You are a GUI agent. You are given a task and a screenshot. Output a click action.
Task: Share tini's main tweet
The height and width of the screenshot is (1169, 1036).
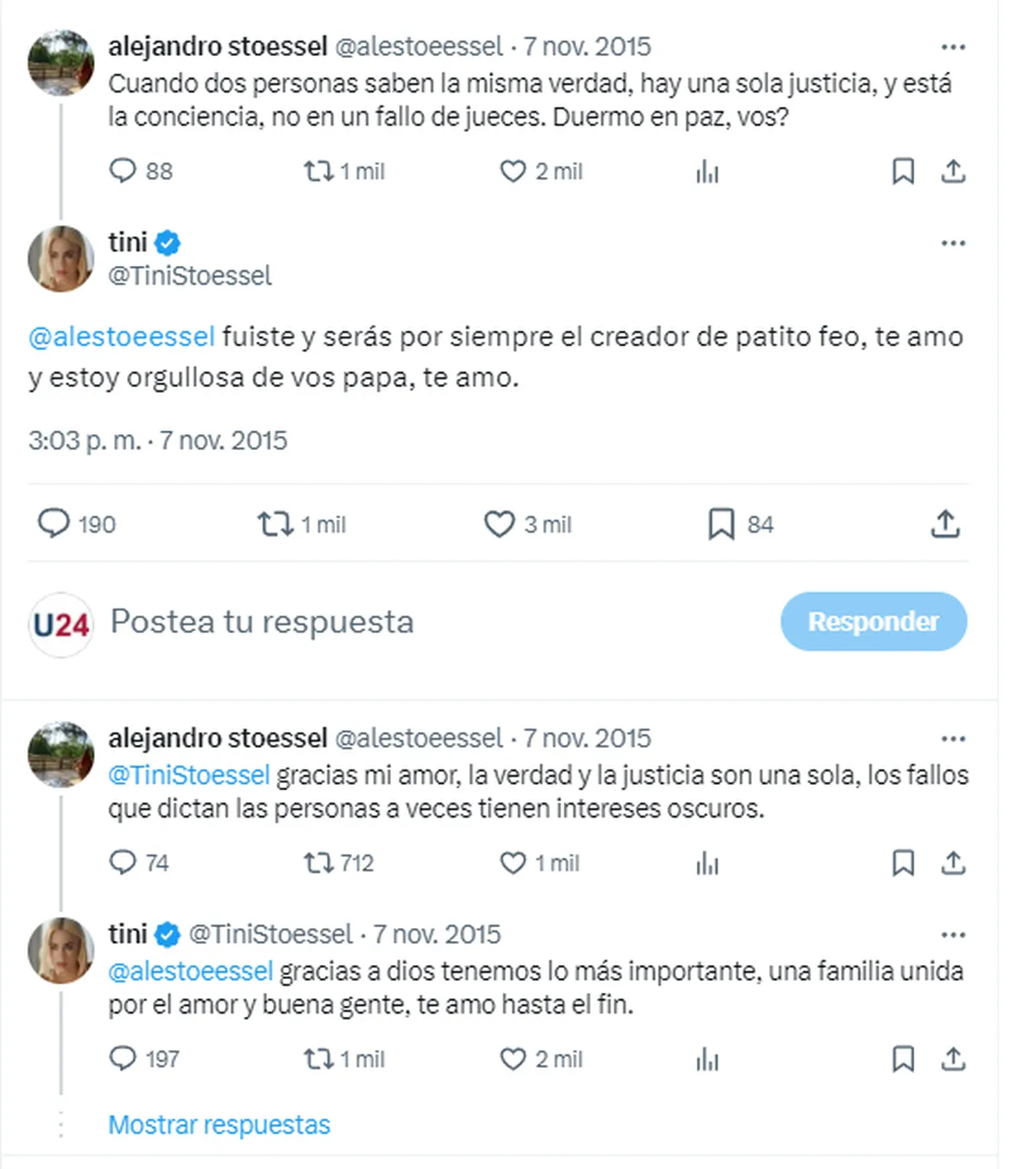coord(945,524)
